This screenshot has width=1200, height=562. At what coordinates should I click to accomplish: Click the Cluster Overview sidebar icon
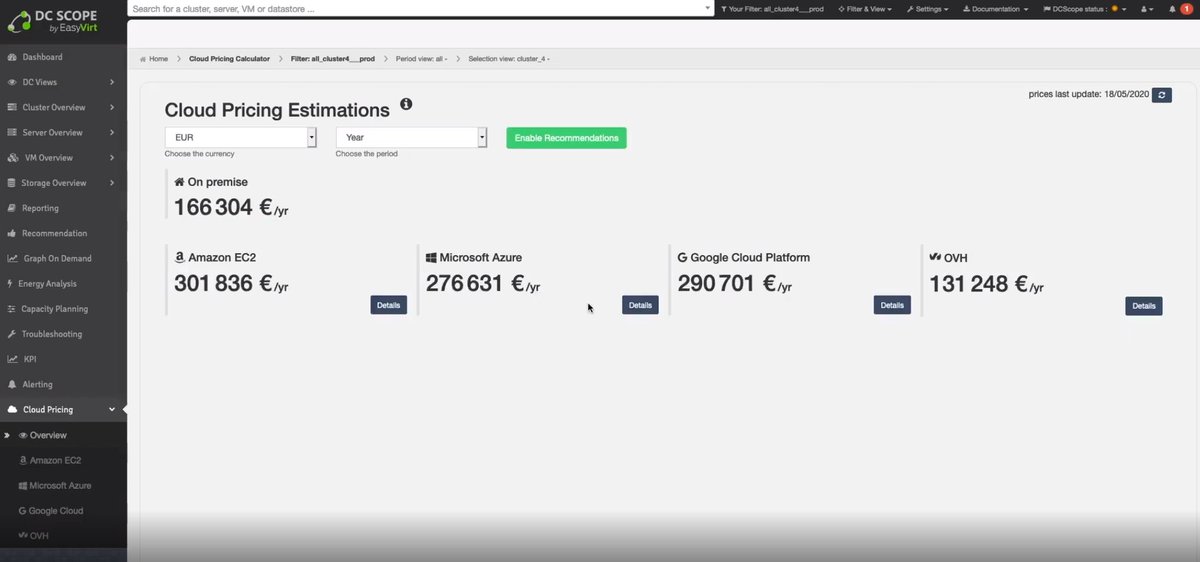pyautogui.click(x=12, y=107)
